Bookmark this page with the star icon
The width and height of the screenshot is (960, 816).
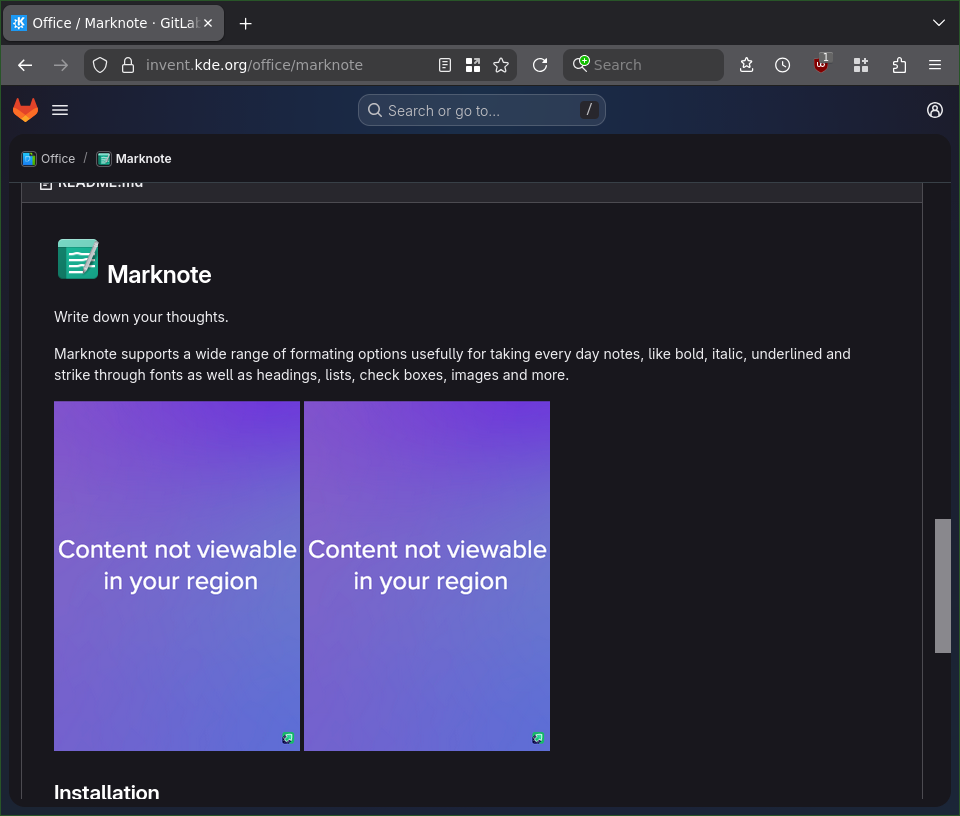501,65
